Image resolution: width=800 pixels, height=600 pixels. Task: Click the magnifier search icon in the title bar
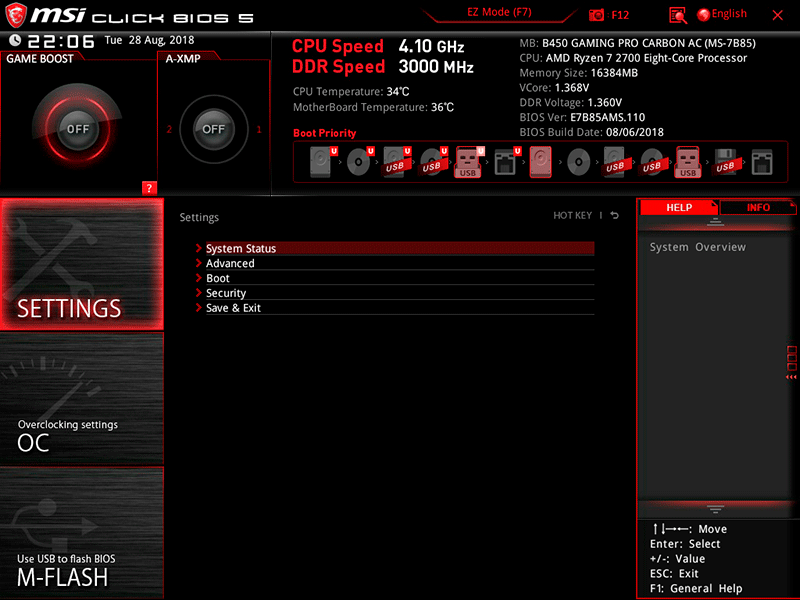[676, 14]
